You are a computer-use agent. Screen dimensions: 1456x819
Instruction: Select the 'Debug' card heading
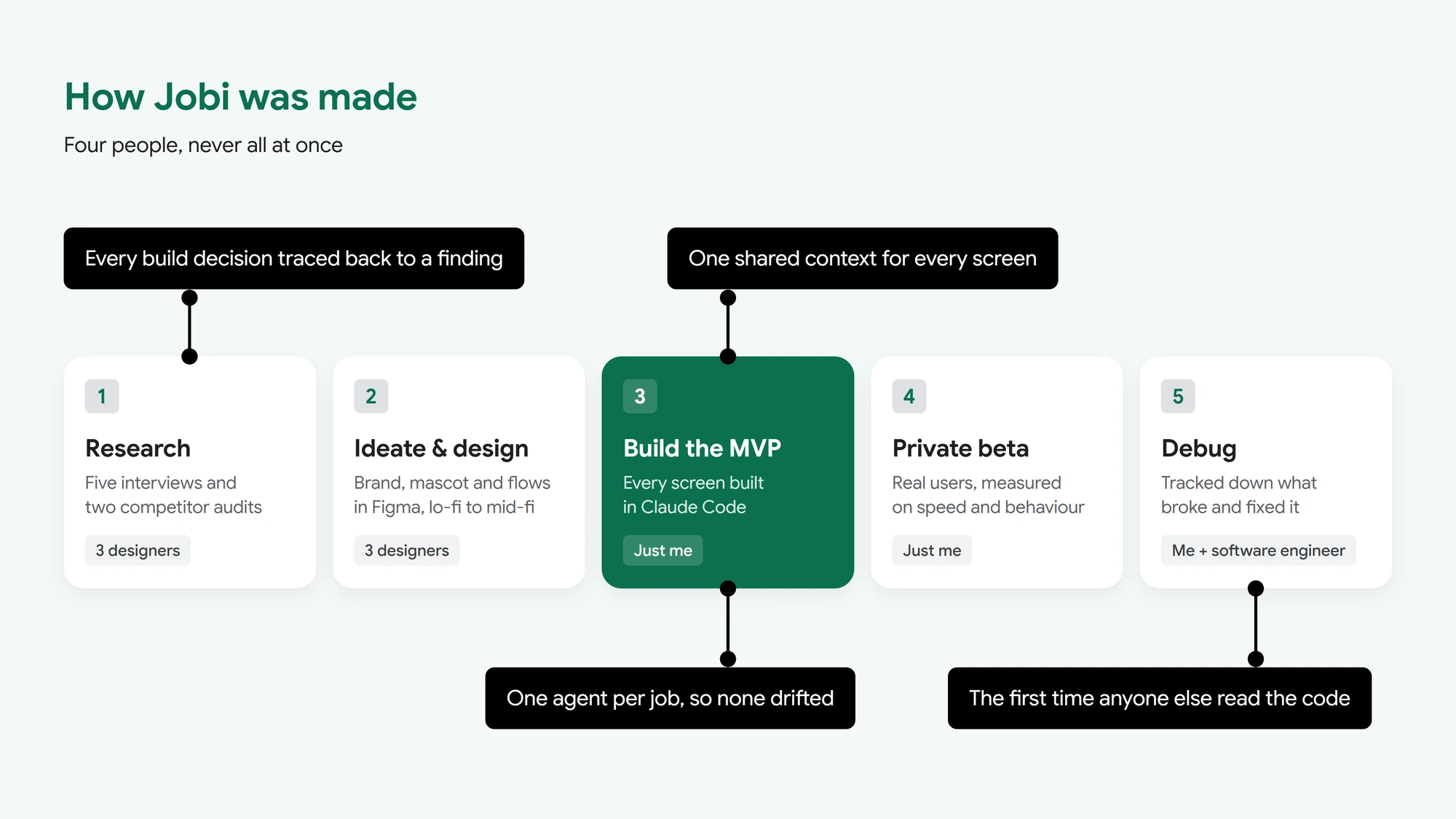(x=1198, y=448)
